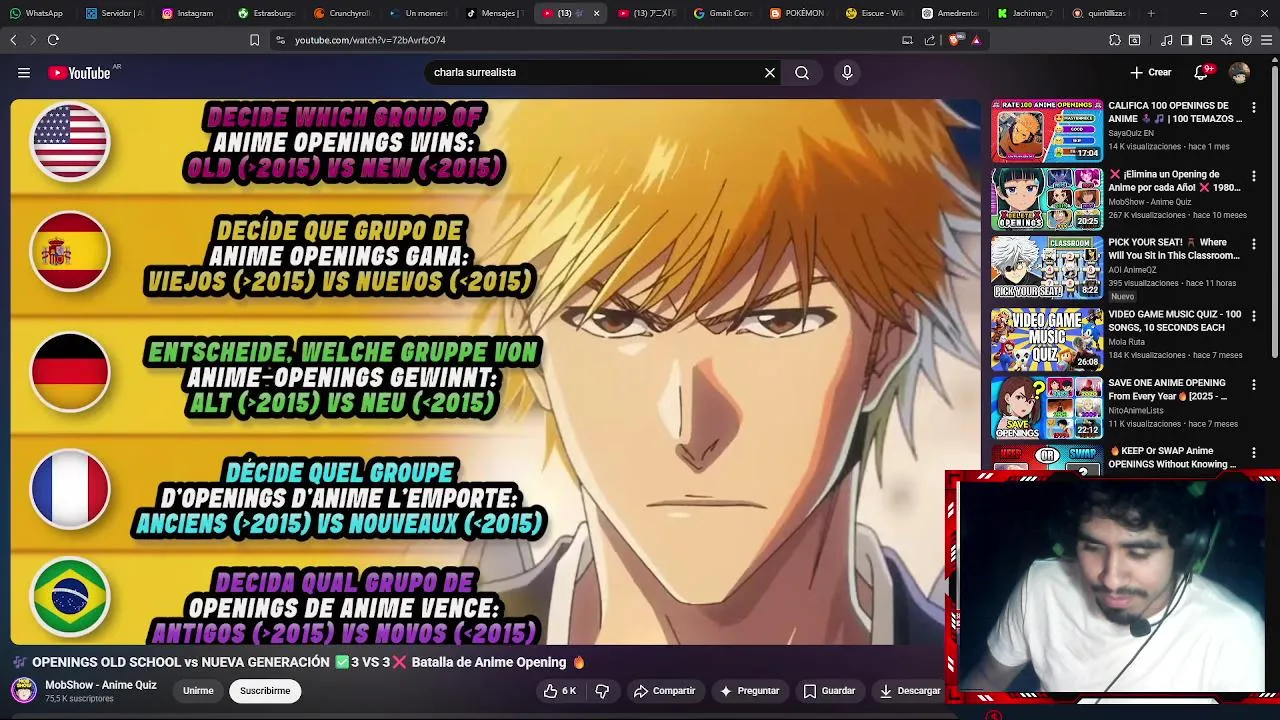Open the Crear upload menu
The width and height of the screenshot is (1280, 720).
point(1151,72)
